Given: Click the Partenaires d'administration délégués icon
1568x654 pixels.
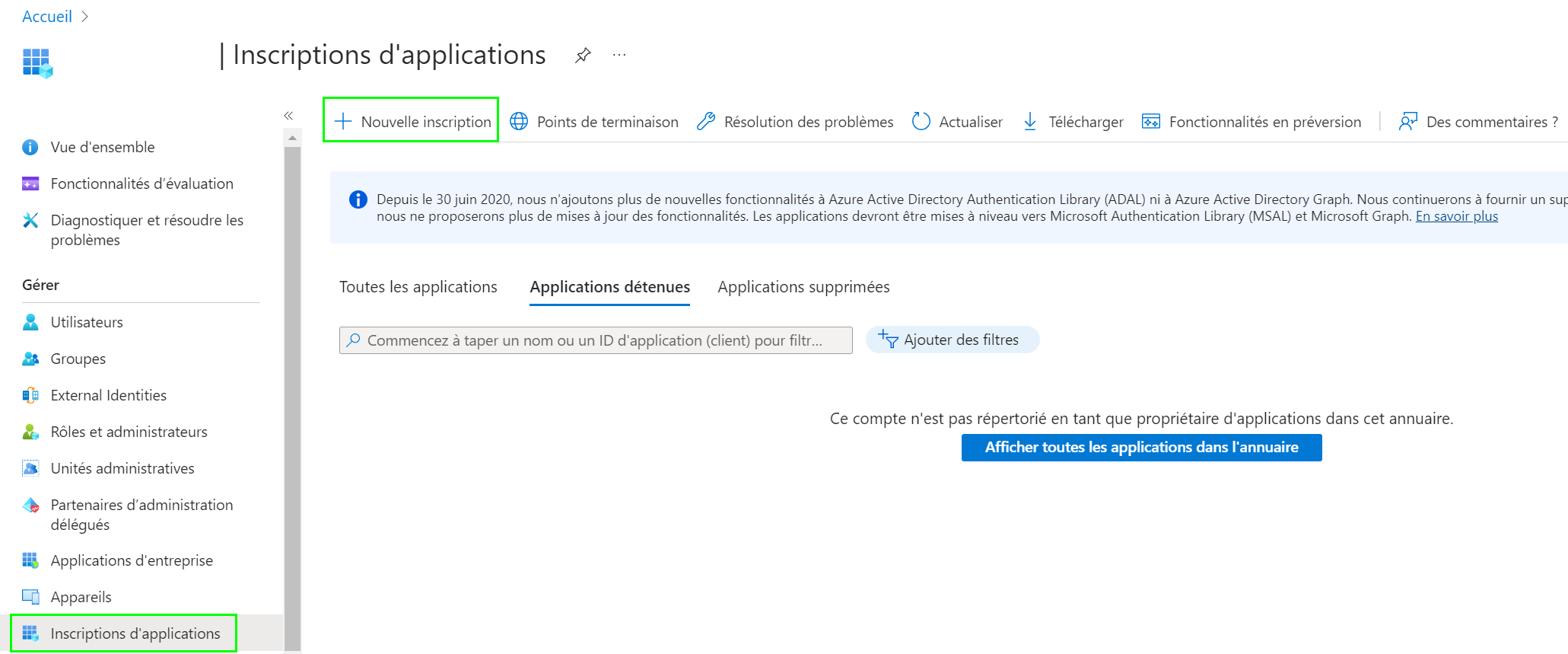Looking at the screenshot, I should coord(30,505).
